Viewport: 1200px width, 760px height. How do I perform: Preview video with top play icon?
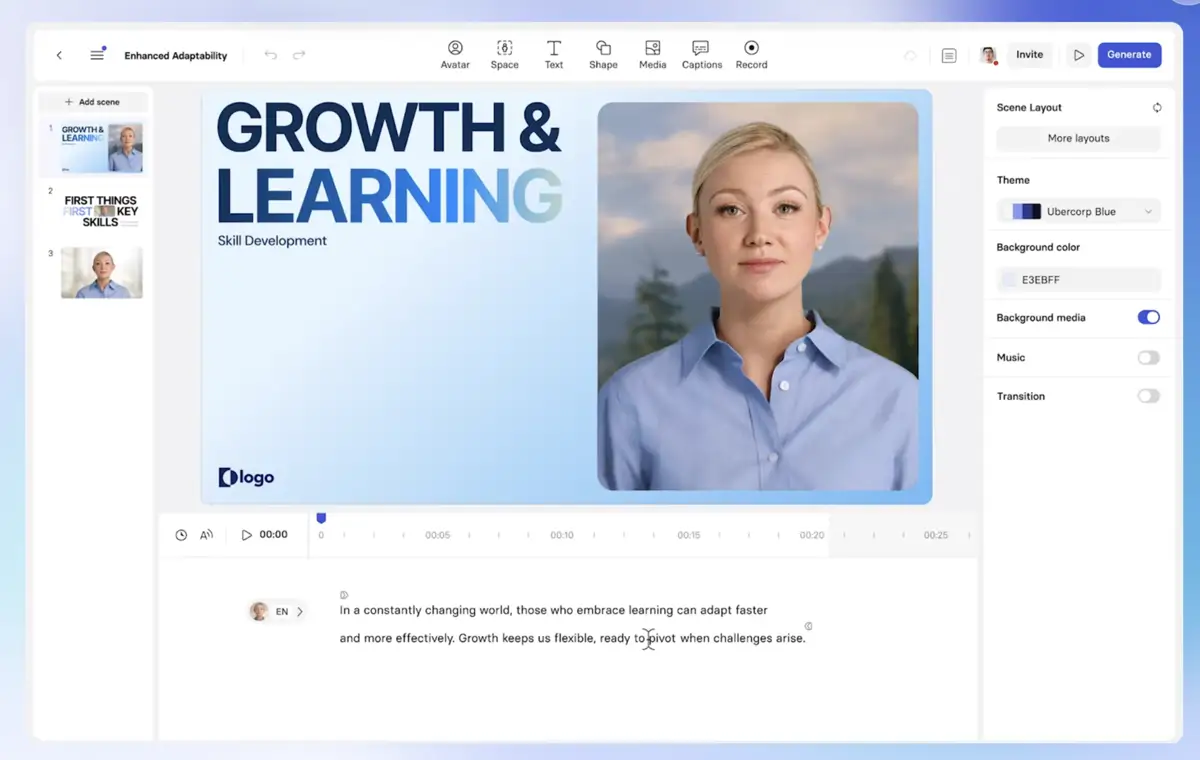[x=1078, y=55]
